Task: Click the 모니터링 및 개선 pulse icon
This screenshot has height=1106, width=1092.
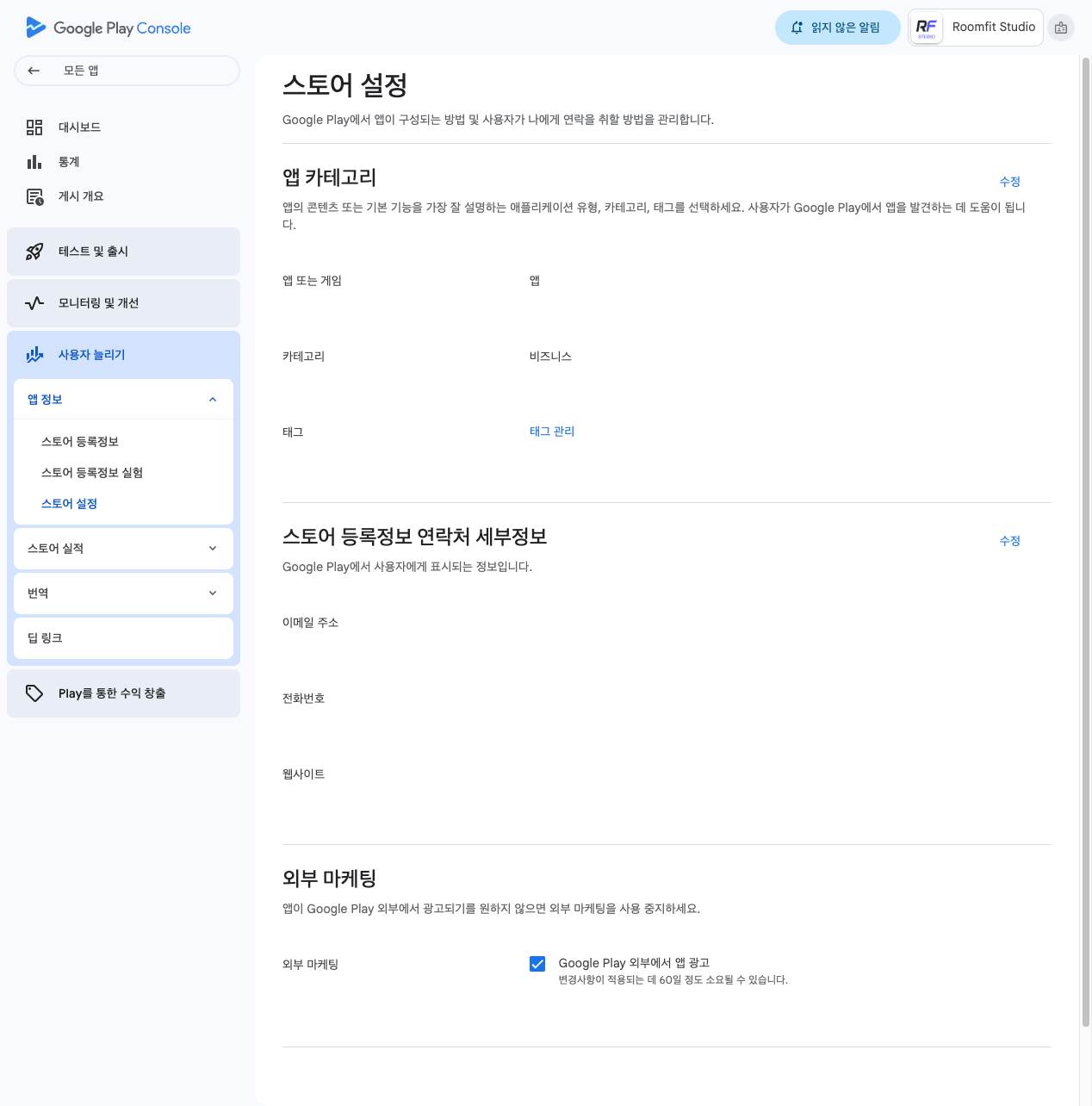Action: [34, 303]
